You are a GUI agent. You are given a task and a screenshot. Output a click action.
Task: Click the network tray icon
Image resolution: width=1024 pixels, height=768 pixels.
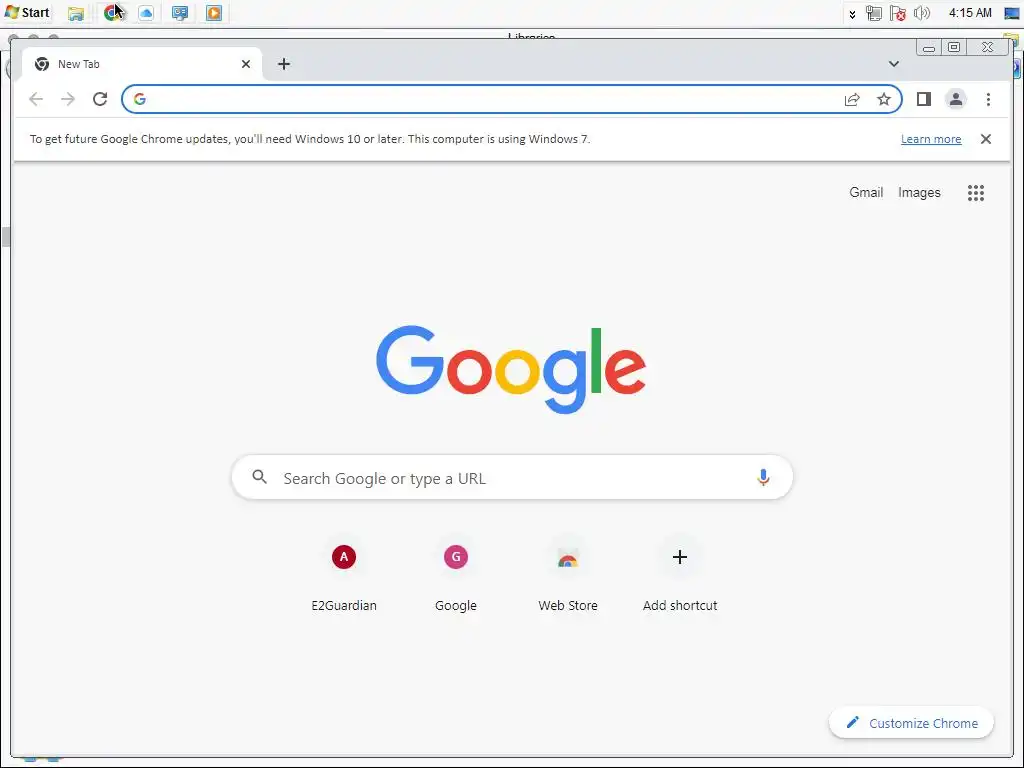tap(874, 13)
